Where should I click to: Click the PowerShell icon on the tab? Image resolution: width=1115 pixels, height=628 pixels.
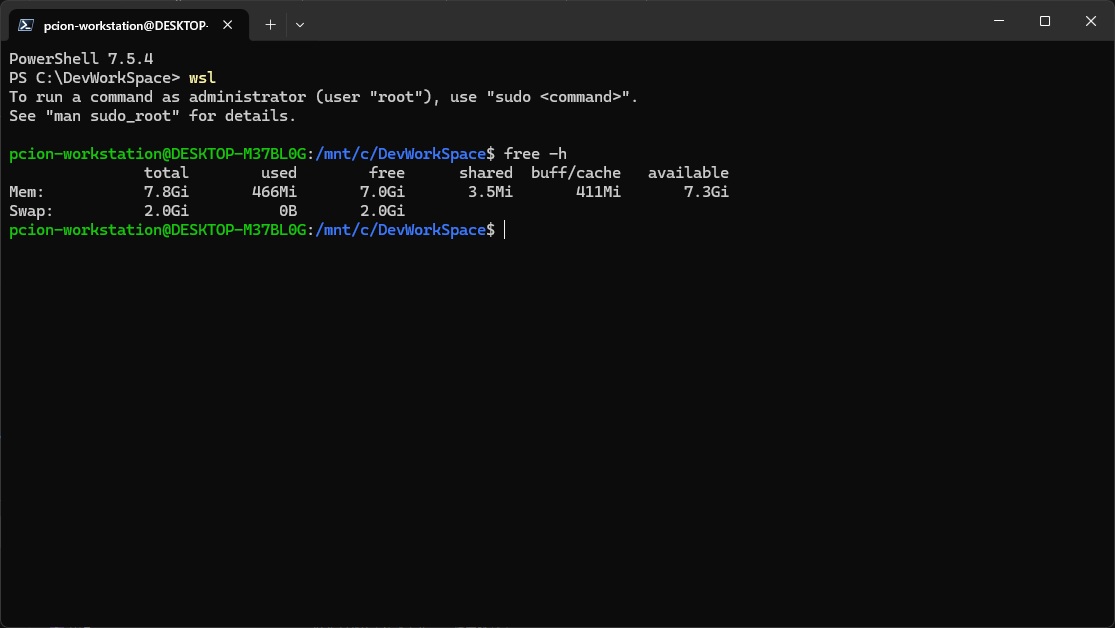pyautogui.click(x=27, y=24)
